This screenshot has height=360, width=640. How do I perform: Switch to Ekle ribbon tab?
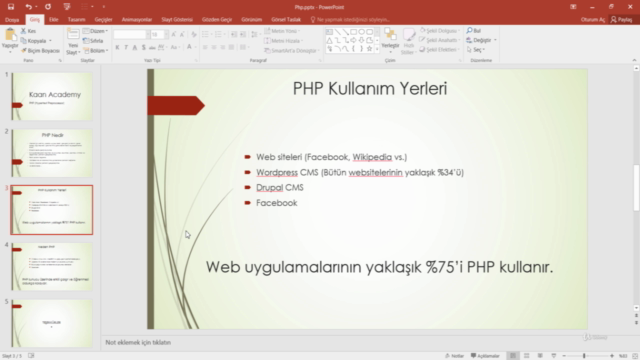coord(53,20)
